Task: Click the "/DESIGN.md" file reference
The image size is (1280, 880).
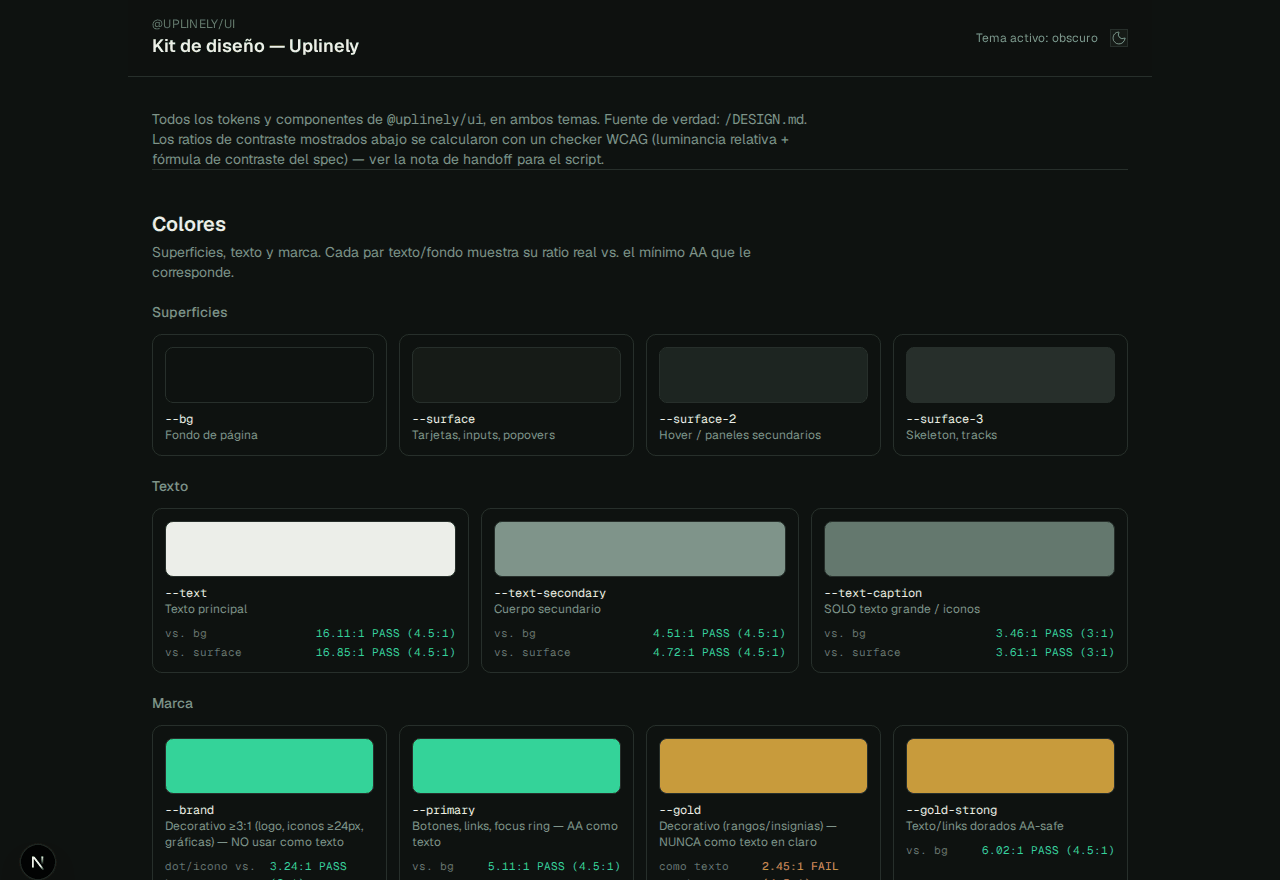Action: click(x=765, y=119)
